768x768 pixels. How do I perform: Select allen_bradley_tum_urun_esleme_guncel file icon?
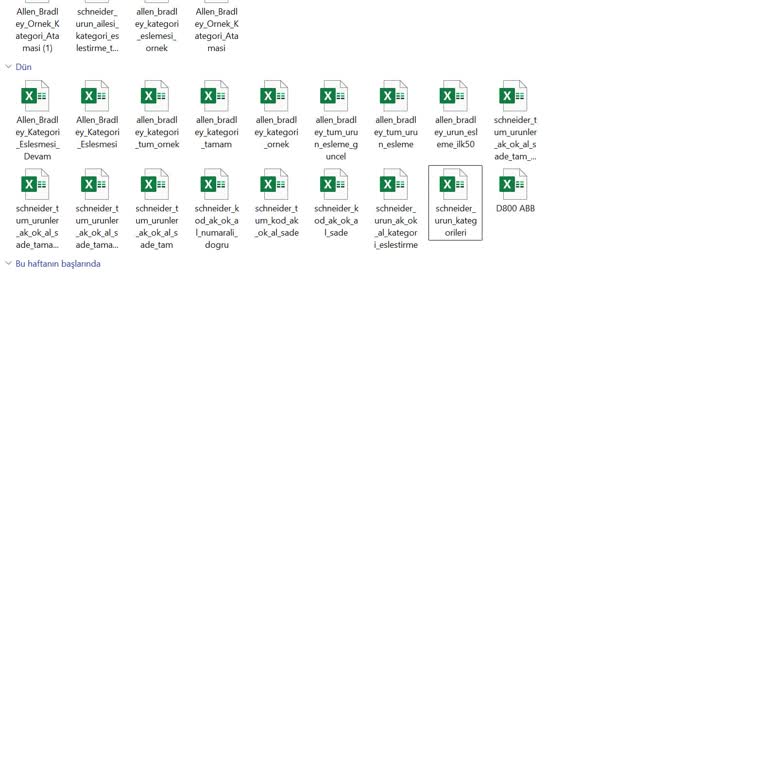[x=336, y=97]
